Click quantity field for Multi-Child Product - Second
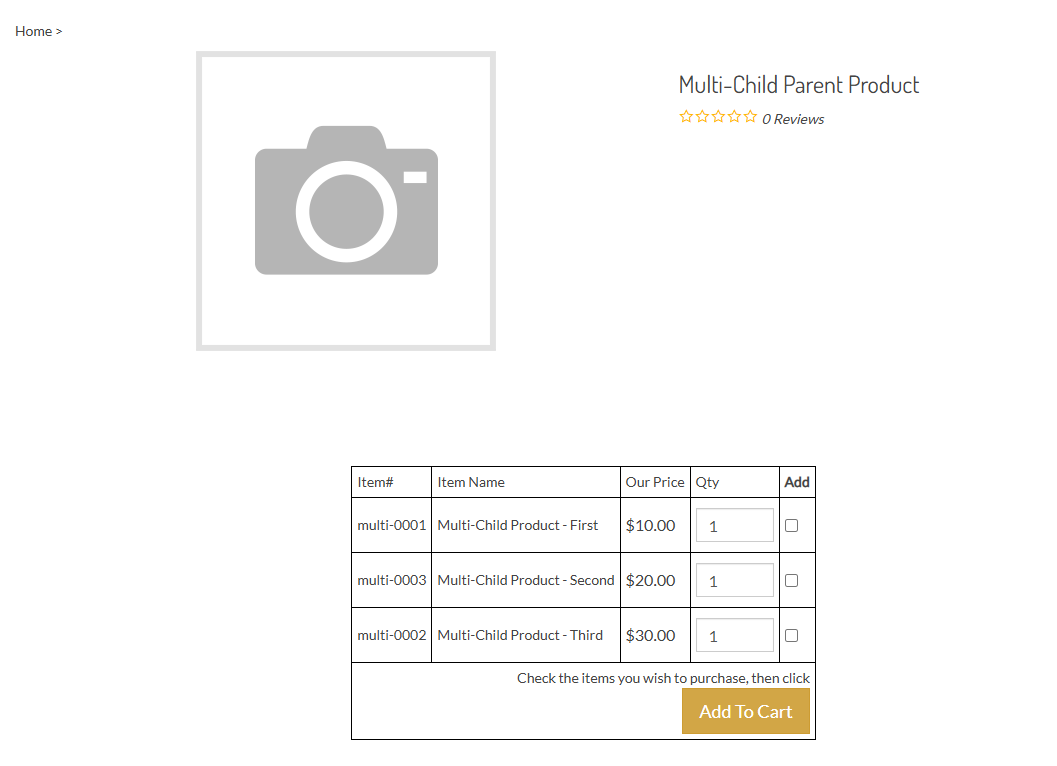 (734, 580)
